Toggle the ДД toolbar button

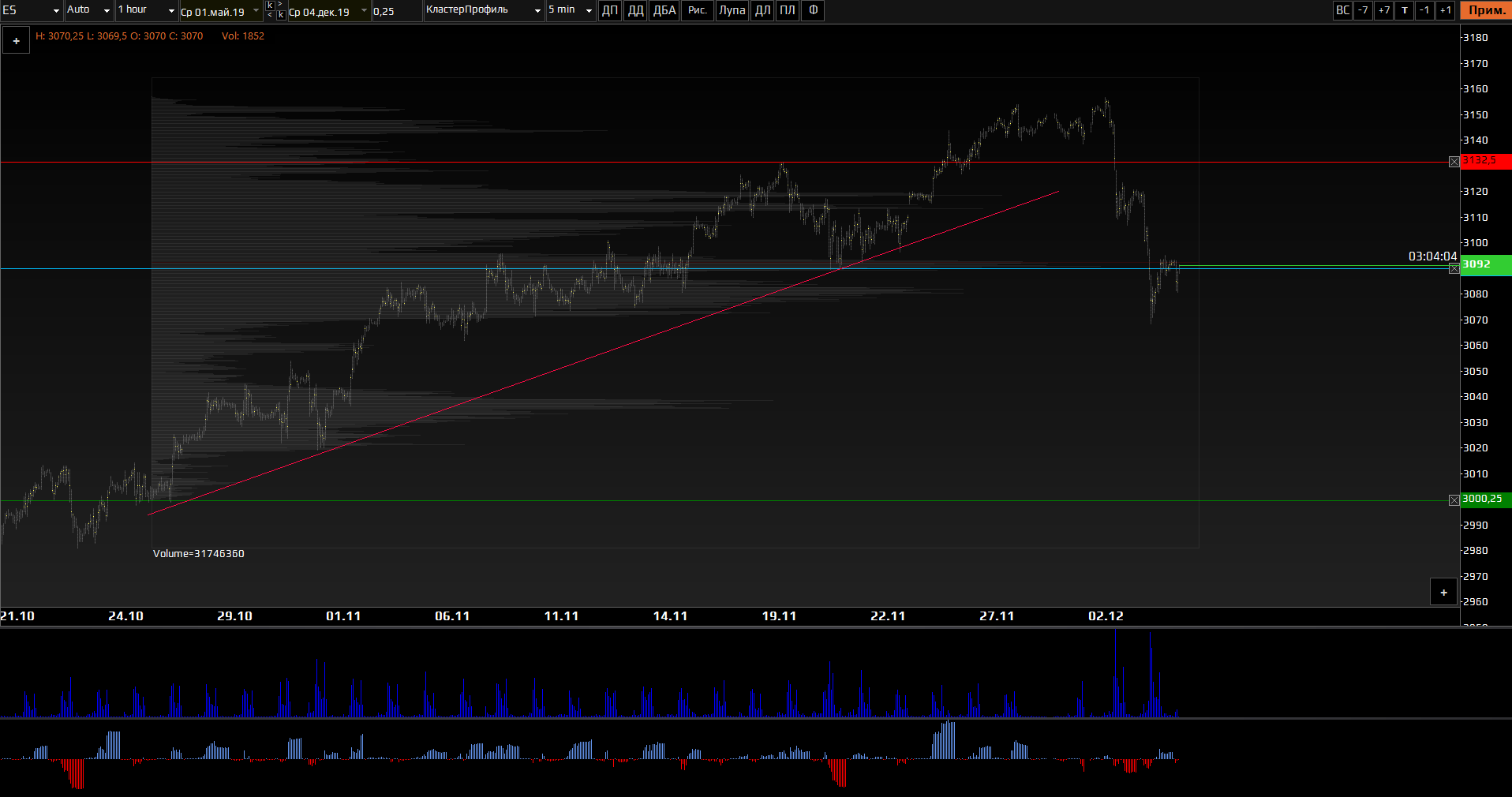coord(635,10)
